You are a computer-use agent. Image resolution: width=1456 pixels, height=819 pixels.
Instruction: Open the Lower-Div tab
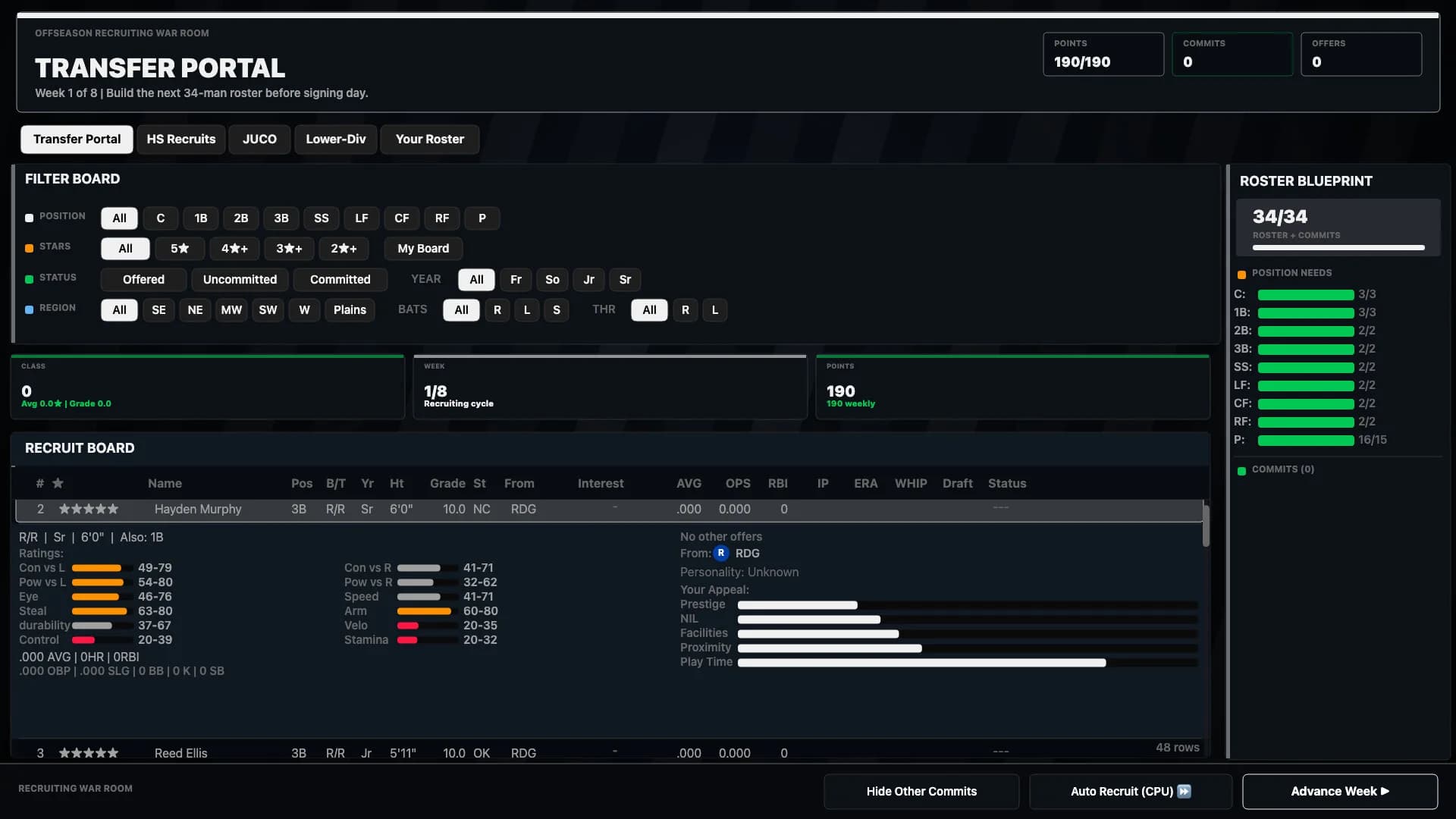click(336, 140)
